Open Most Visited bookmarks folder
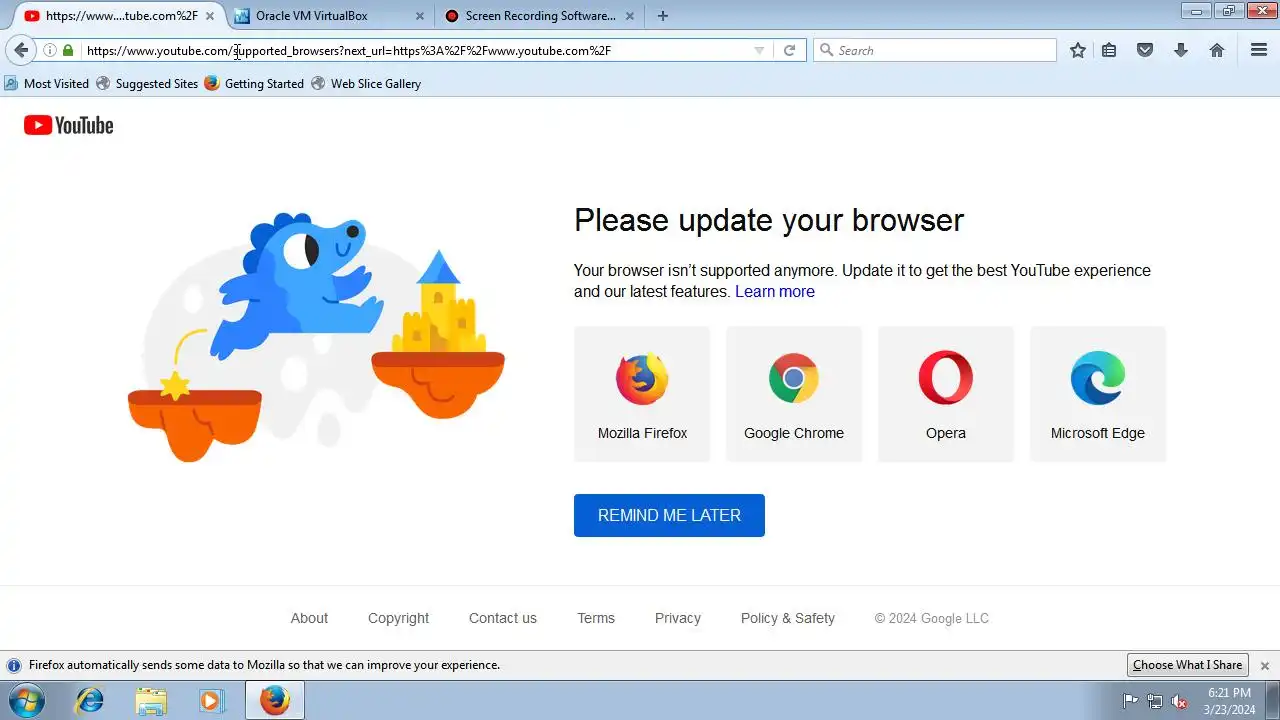 (47, 84)
